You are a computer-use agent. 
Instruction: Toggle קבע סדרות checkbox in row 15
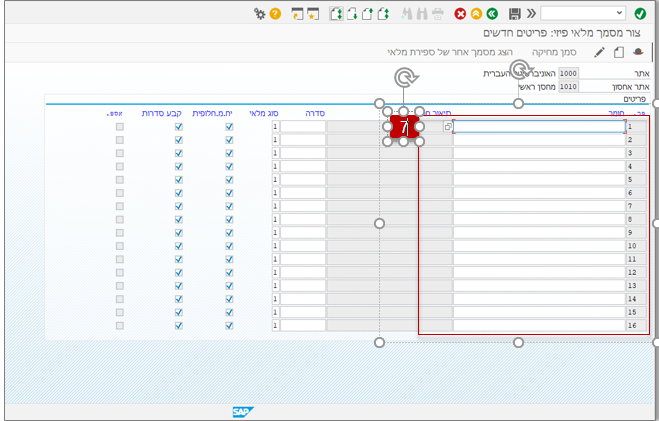click(179, 312)
